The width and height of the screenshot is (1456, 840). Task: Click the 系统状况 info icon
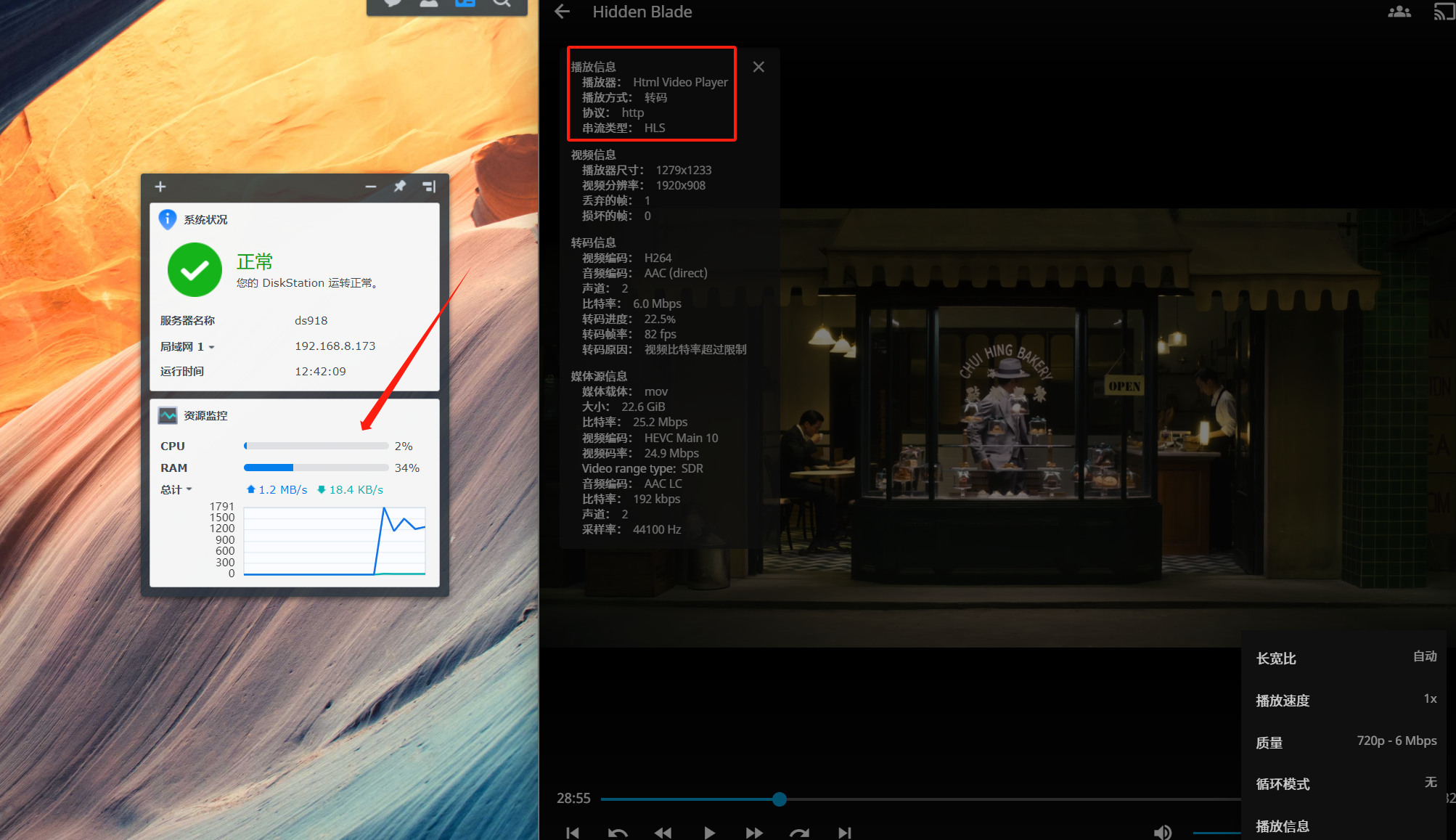[168, 219]
